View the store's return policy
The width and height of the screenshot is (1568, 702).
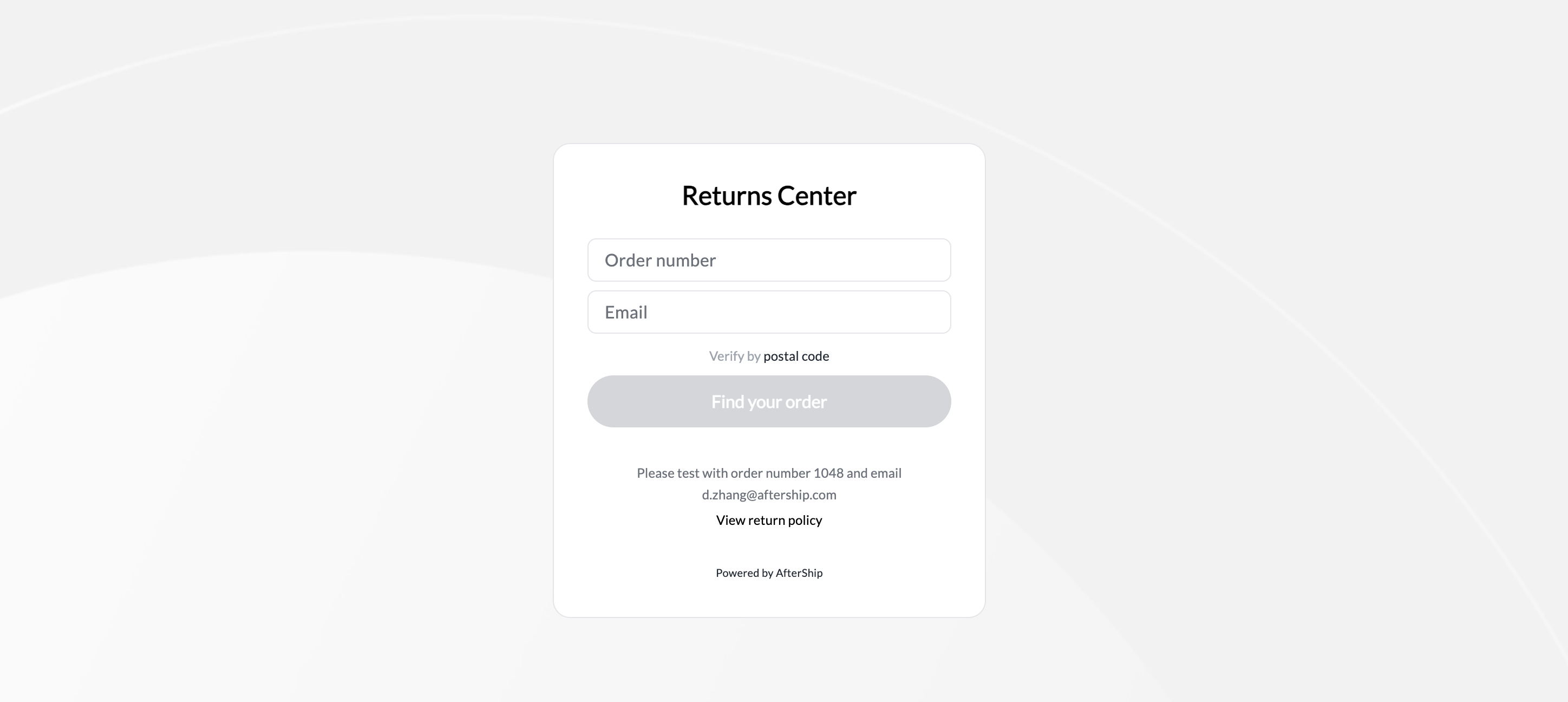(x=769, y=520)
